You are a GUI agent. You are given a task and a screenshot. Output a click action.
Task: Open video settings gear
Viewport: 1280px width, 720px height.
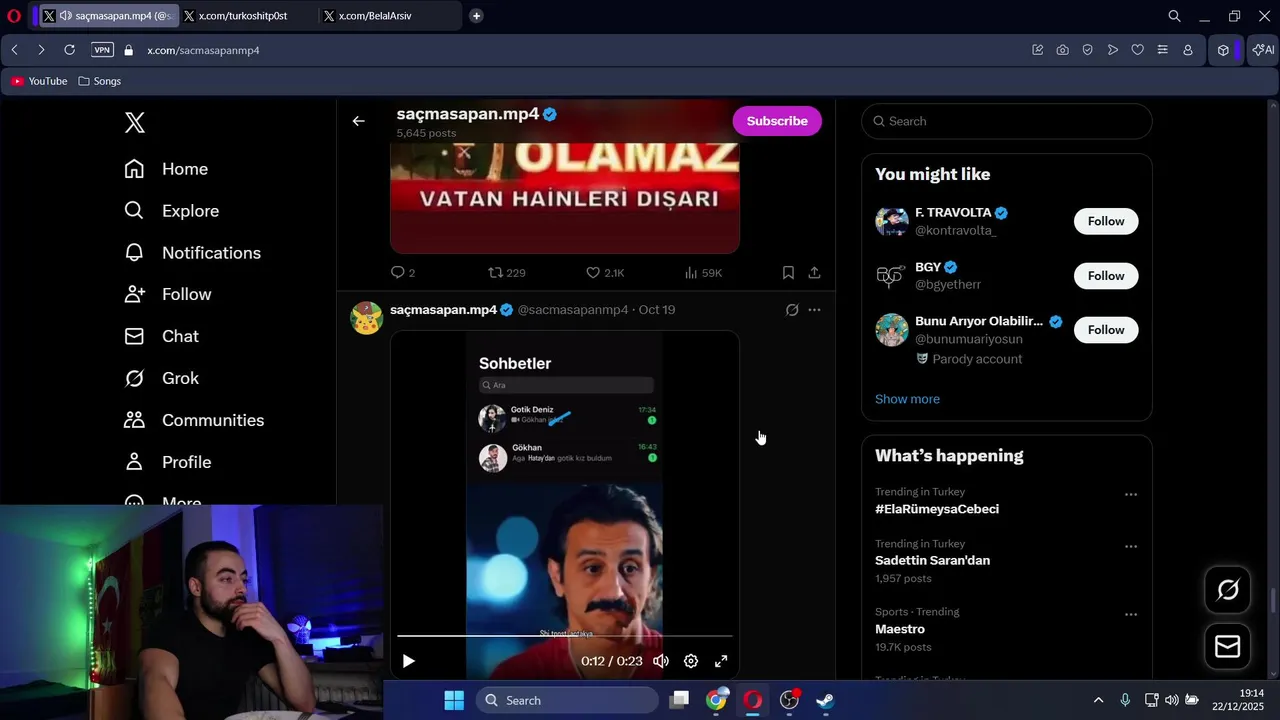(691, 661)
